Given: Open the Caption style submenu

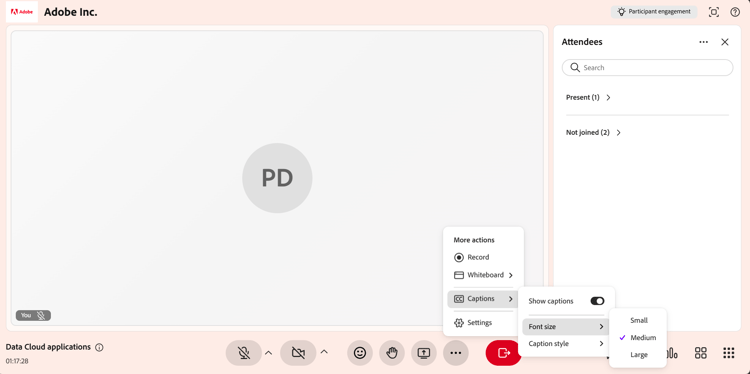Looking at the screenshot, I should [566, 343].
